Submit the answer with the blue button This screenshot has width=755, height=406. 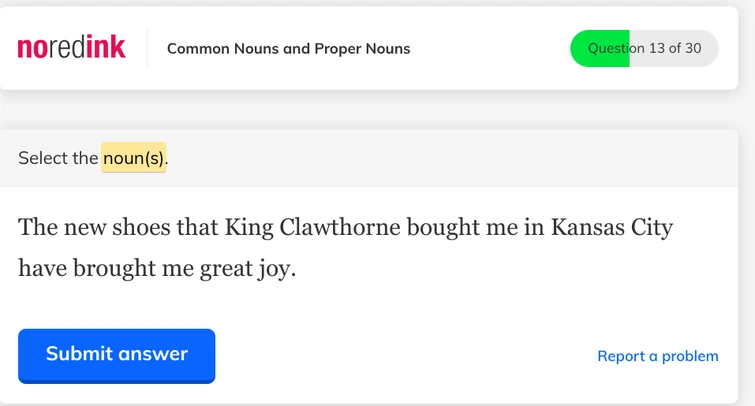116,354
